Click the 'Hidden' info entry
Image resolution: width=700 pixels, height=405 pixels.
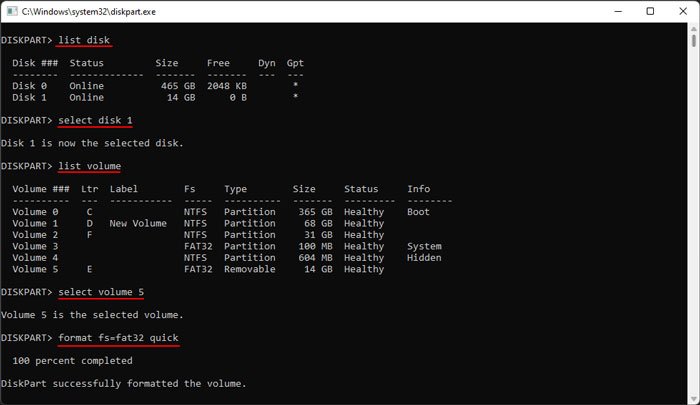pos(424,258)
